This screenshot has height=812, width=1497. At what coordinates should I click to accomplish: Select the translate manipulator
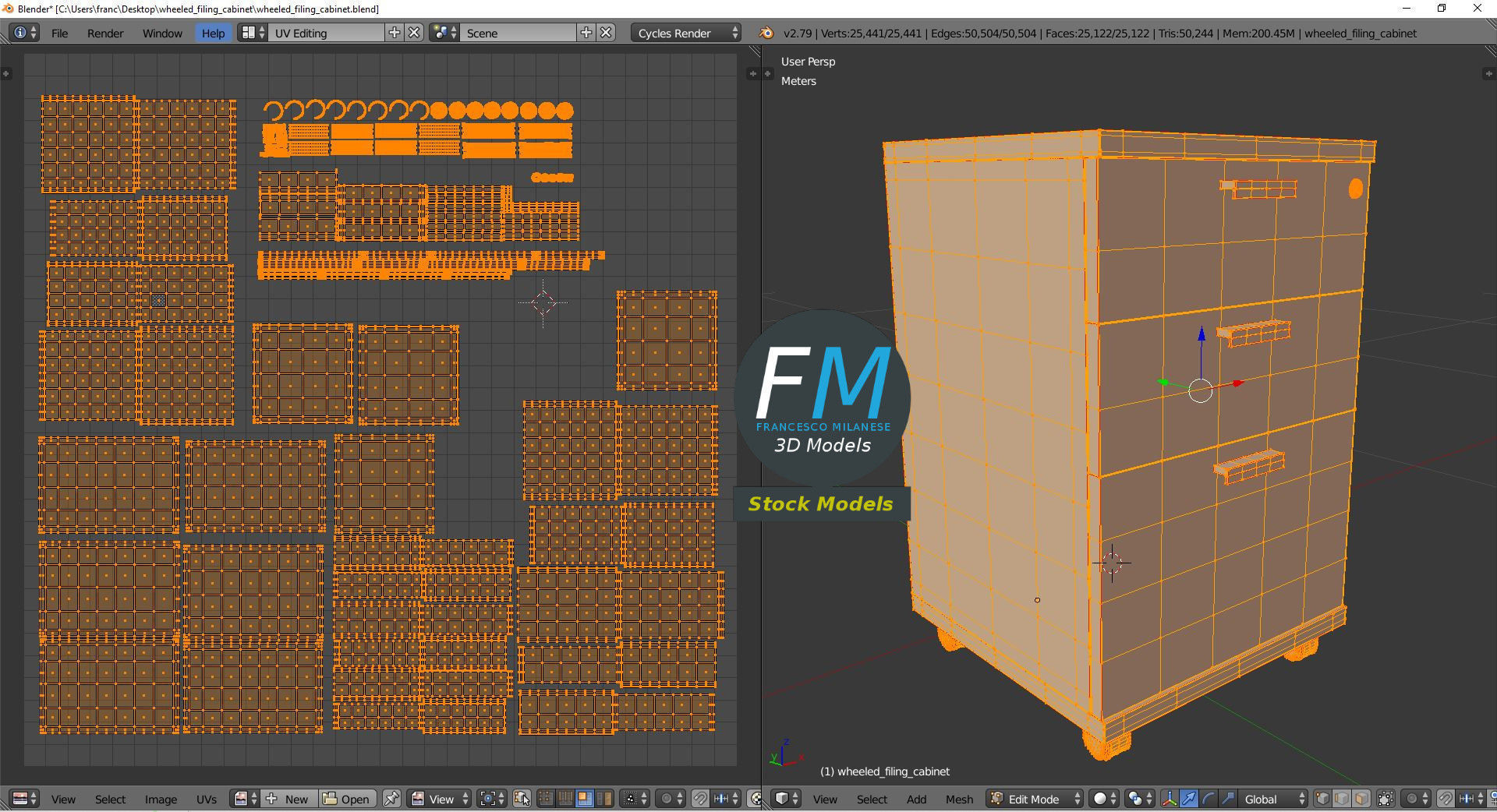tap(1189, 799)
